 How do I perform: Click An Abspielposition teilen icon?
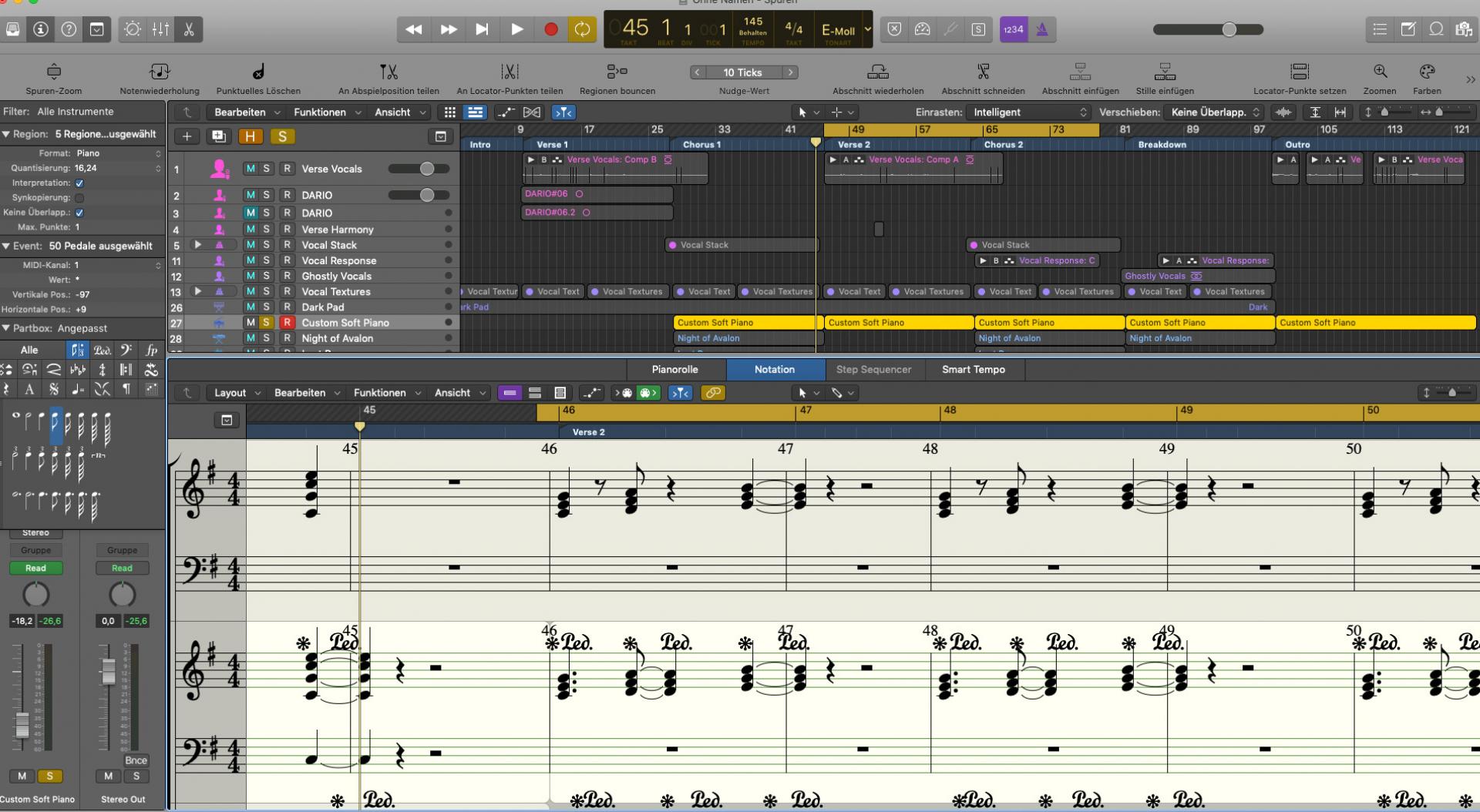coord(388,72)
